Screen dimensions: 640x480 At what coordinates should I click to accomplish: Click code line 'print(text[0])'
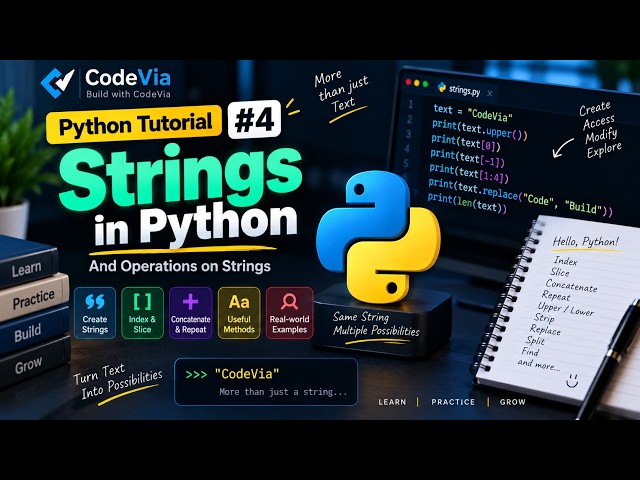tap(466, 142)
